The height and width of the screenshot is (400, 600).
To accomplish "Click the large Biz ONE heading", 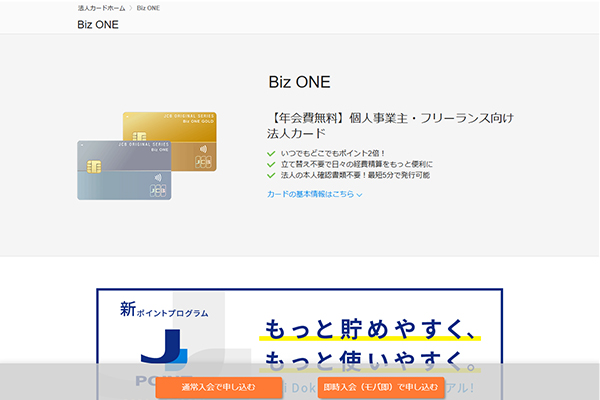I will [299, 82].
